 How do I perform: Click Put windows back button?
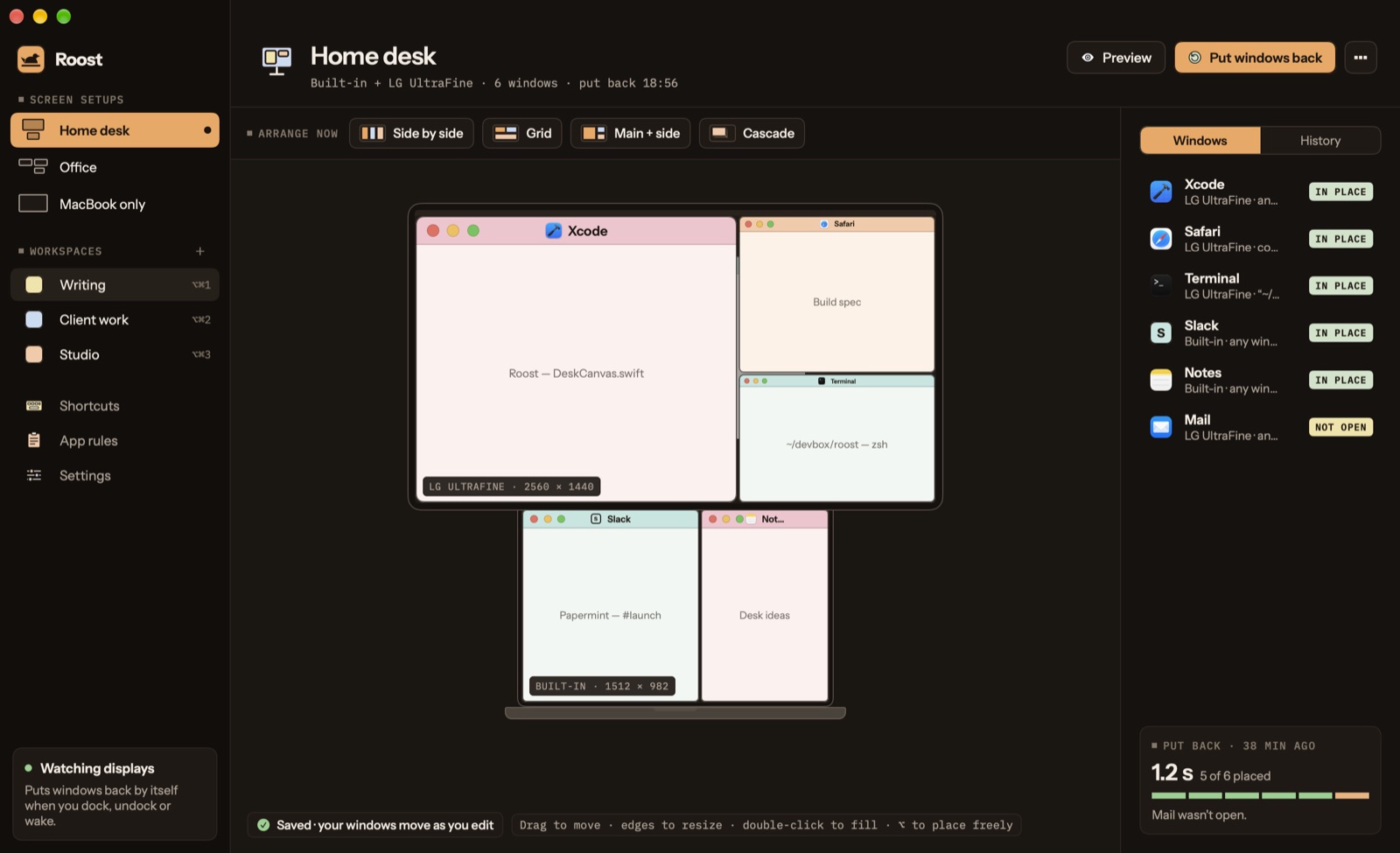(x=1255, y=58)
